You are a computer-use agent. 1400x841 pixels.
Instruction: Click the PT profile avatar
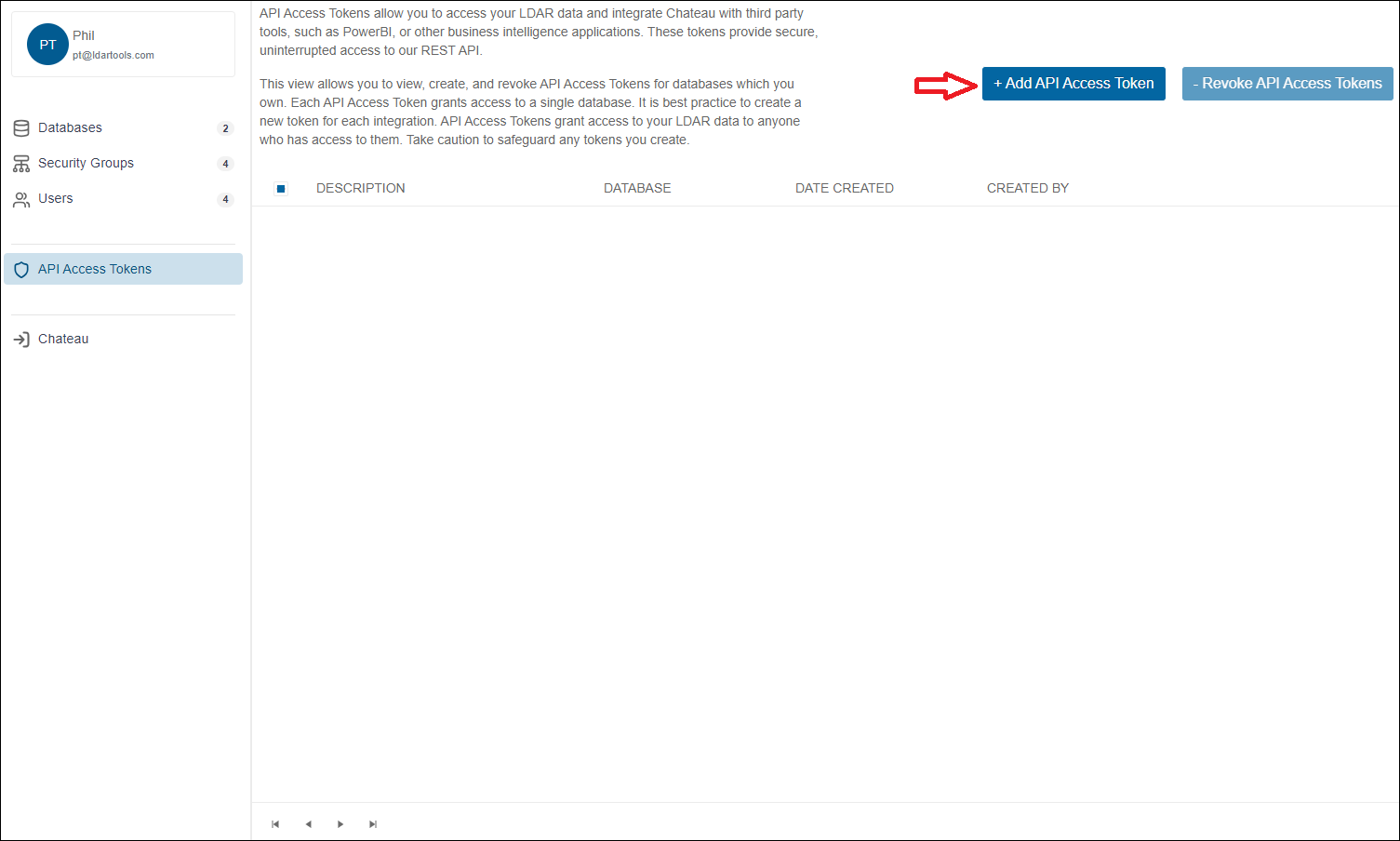47,45
